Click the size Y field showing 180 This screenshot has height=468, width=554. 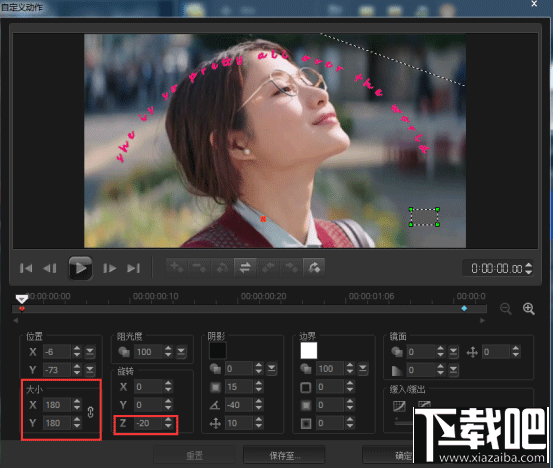tap(57, 423)
